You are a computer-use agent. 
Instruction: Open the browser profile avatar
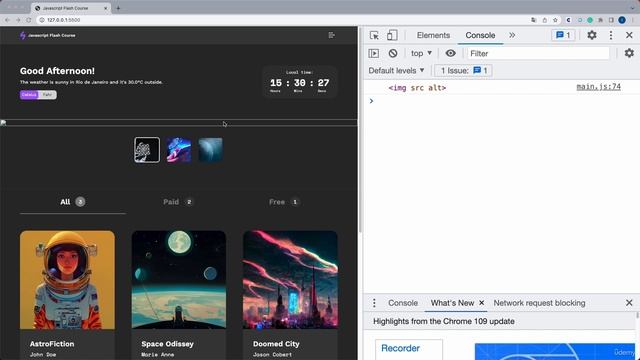tap(622, 20)
